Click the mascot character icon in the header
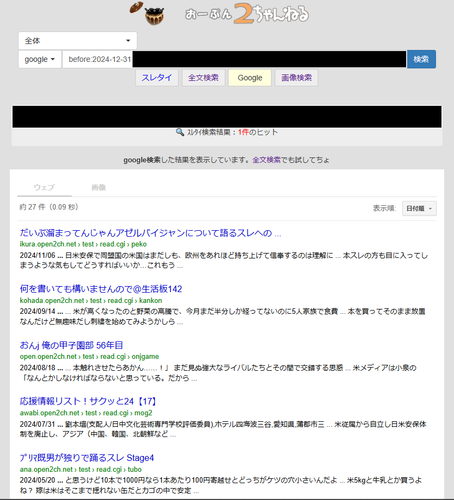Viewport: 454px width, 500px height. tap(147, 13)
